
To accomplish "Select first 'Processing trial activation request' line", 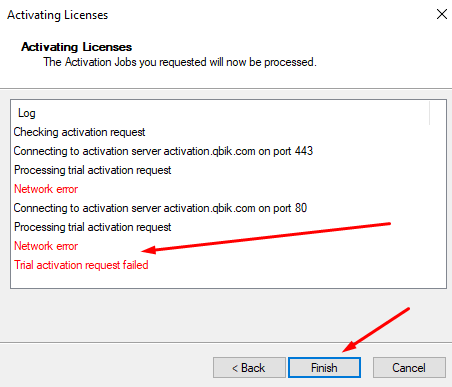I will [92, 170].
